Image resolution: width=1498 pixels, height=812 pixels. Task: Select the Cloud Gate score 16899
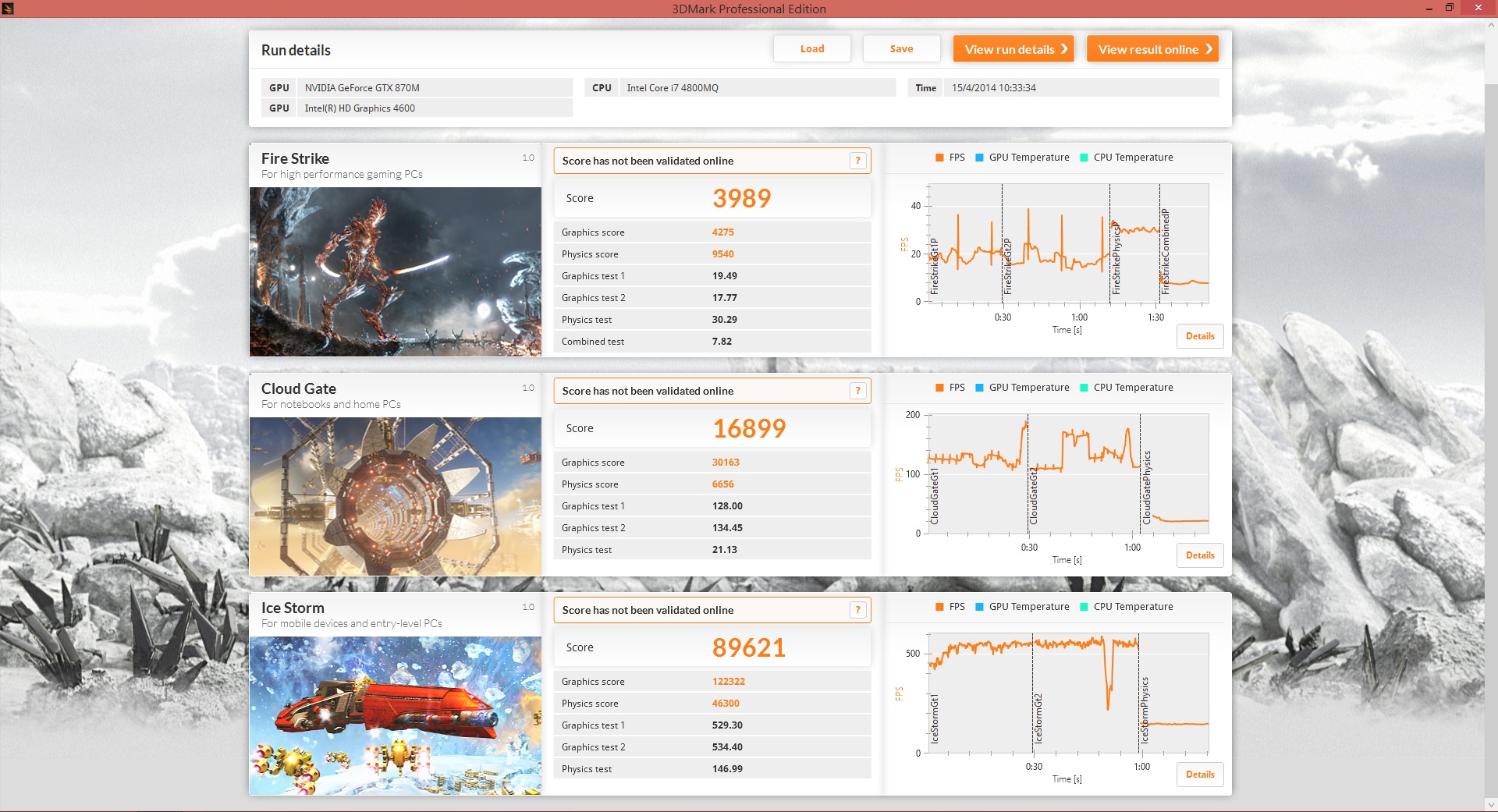coord(749,428)
